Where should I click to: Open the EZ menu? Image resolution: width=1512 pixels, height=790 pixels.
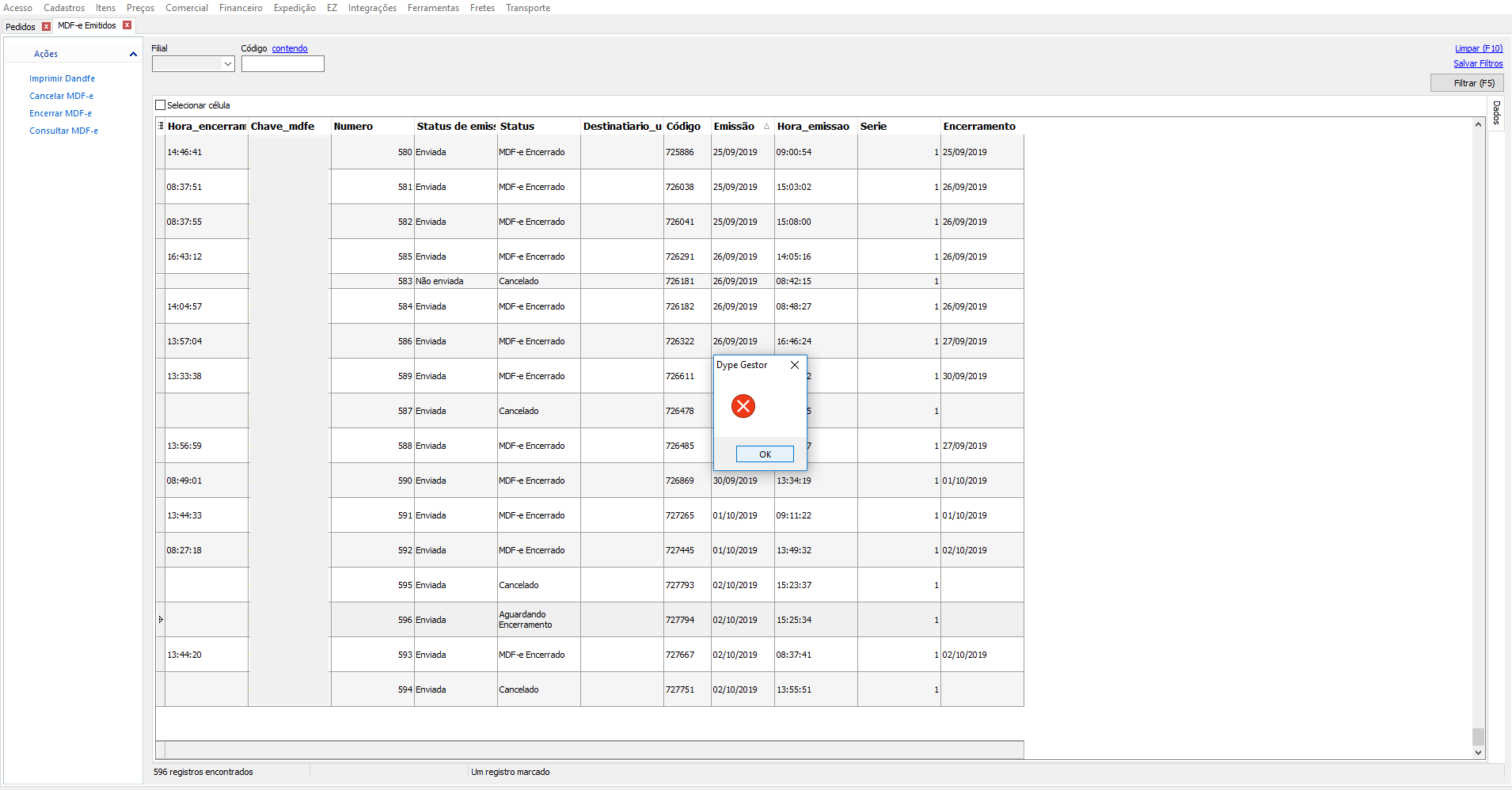click(x=332, y=8)
